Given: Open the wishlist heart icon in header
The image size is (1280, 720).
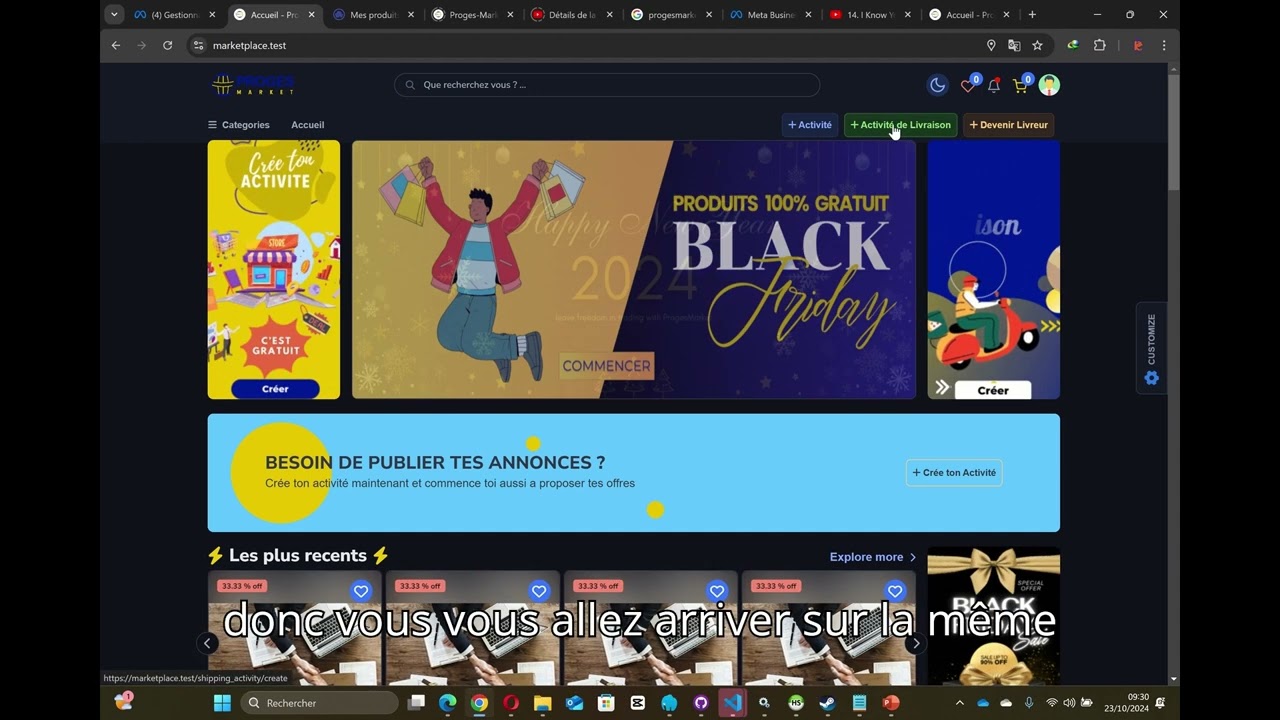Looking at the screenshot, I should point(968,85).
